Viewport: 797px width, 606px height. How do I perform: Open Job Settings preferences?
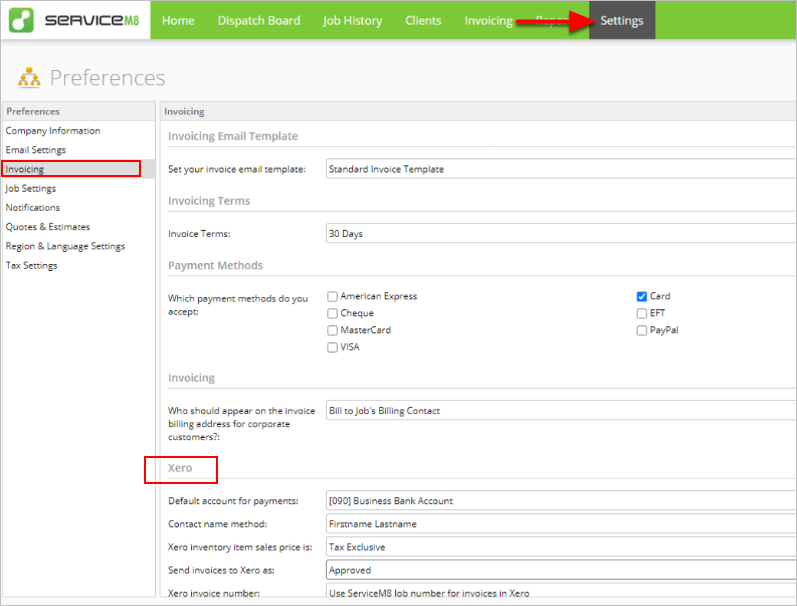coord(30,189)
